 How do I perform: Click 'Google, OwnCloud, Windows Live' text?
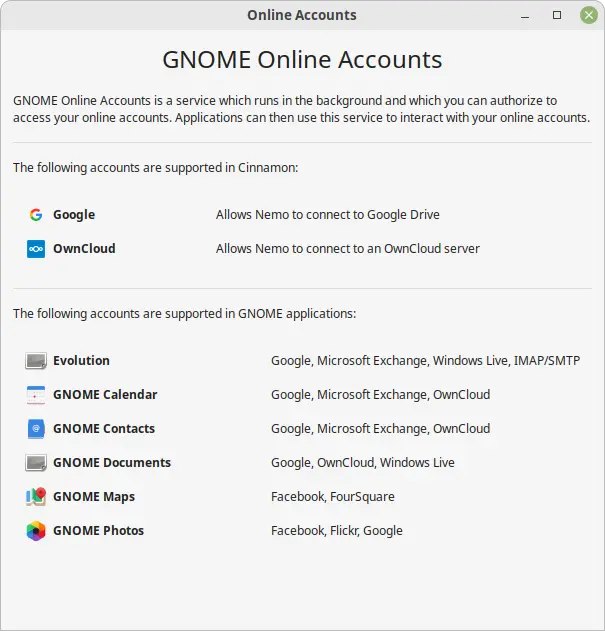[x=363, y=463]
